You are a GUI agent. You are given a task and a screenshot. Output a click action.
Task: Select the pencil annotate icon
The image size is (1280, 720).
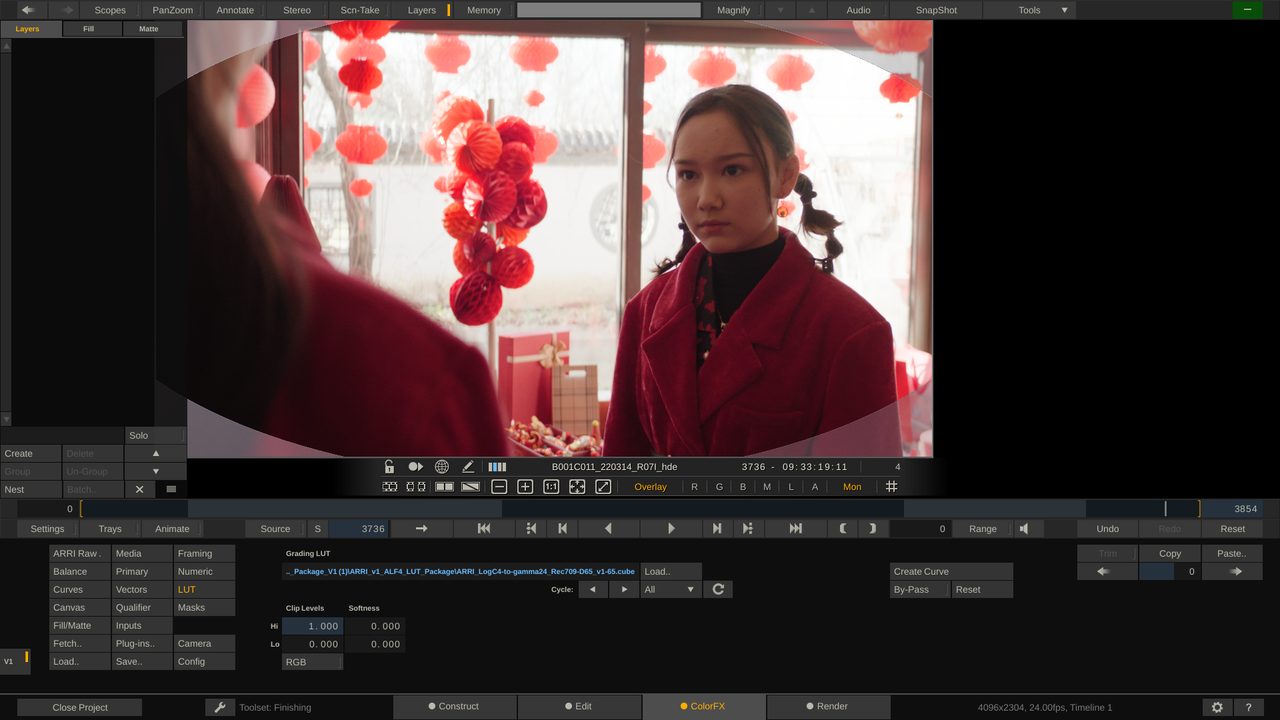point(468,467)
